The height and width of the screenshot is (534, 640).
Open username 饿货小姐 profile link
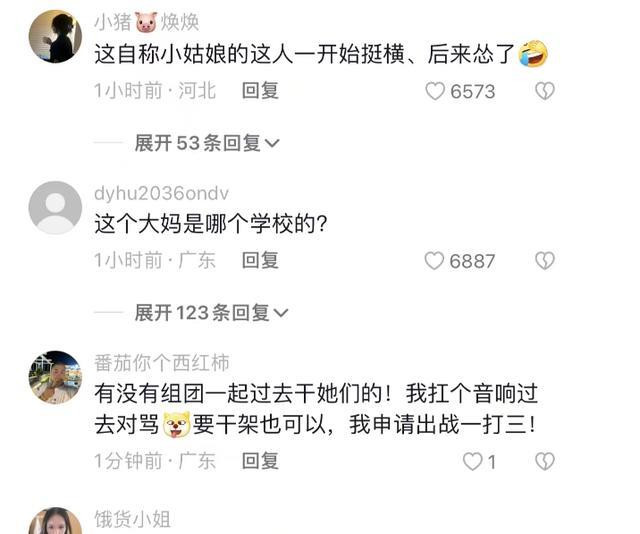[x=132, y=519]
